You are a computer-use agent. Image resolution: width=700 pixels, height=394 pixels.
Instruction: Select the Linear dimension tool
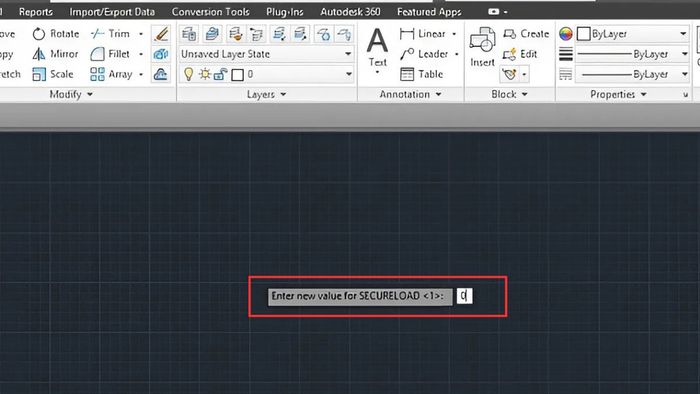(x=423, y=34)
